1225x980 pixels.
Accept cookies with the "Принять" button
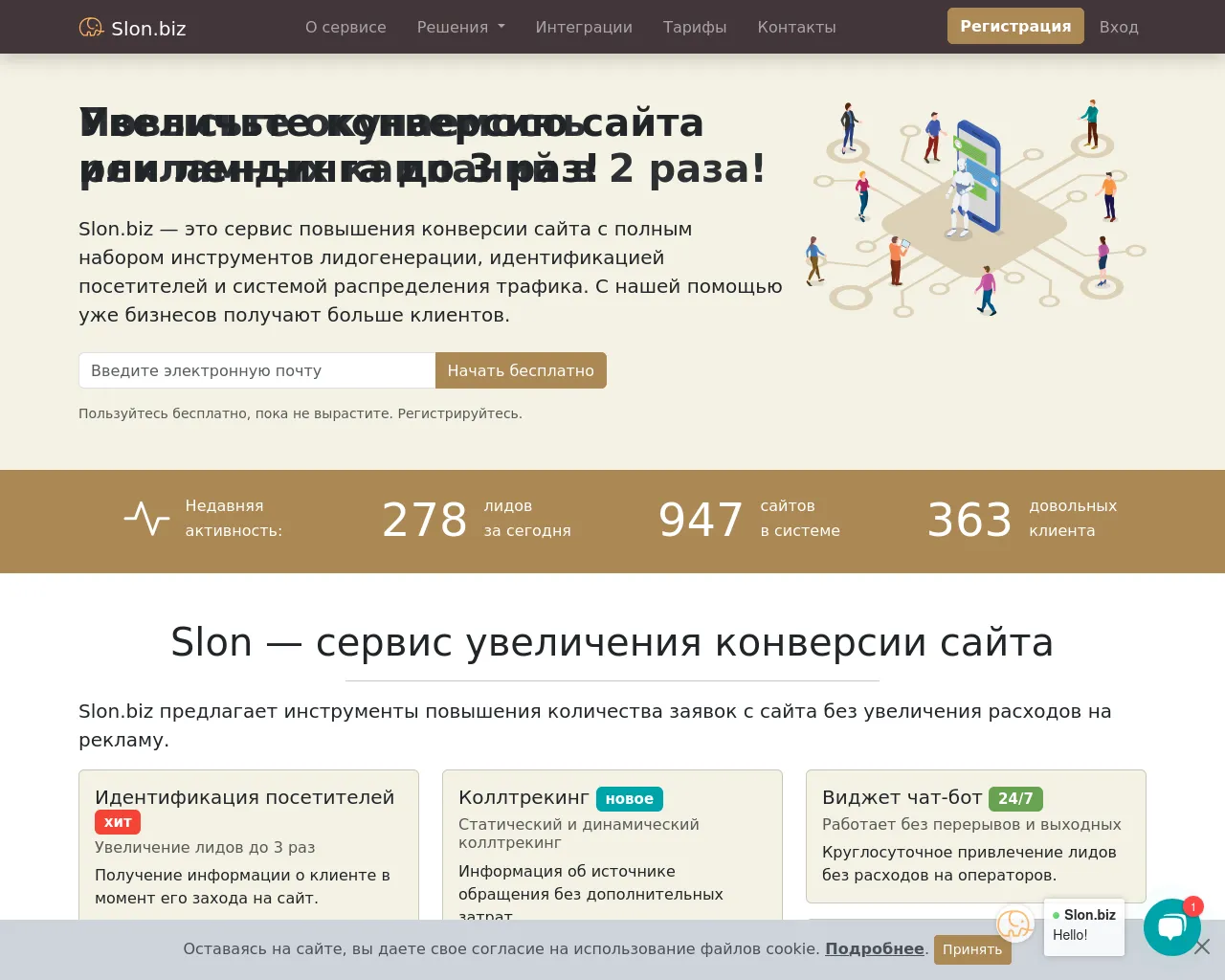[x=972, y=949]
